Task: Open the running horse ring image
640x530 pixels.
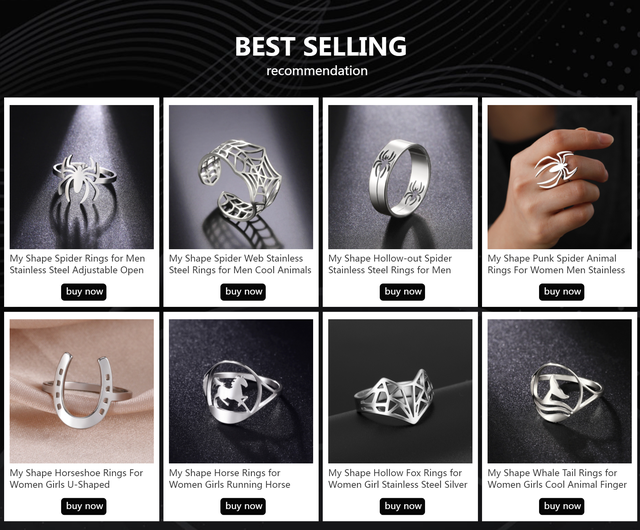Action: (241, 391)
